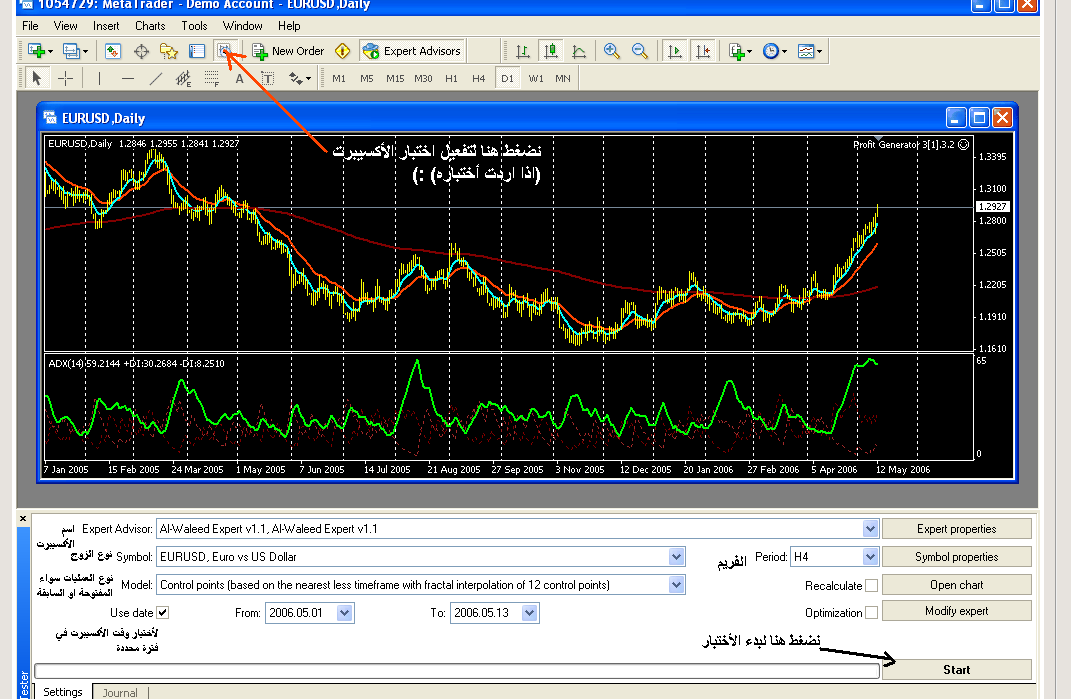Open the Window menu
The height and width of the screenshot is (699, 1071).
(x=242, y=26)
